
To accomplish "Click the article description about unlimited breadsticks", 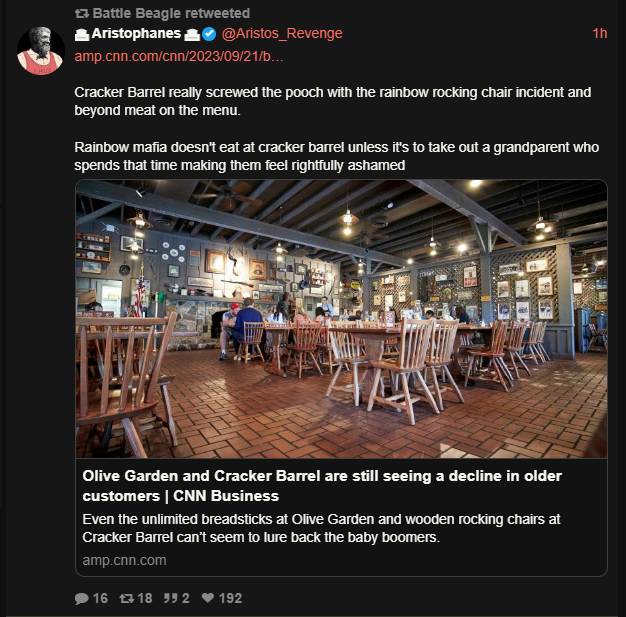I will click(321, 528).
